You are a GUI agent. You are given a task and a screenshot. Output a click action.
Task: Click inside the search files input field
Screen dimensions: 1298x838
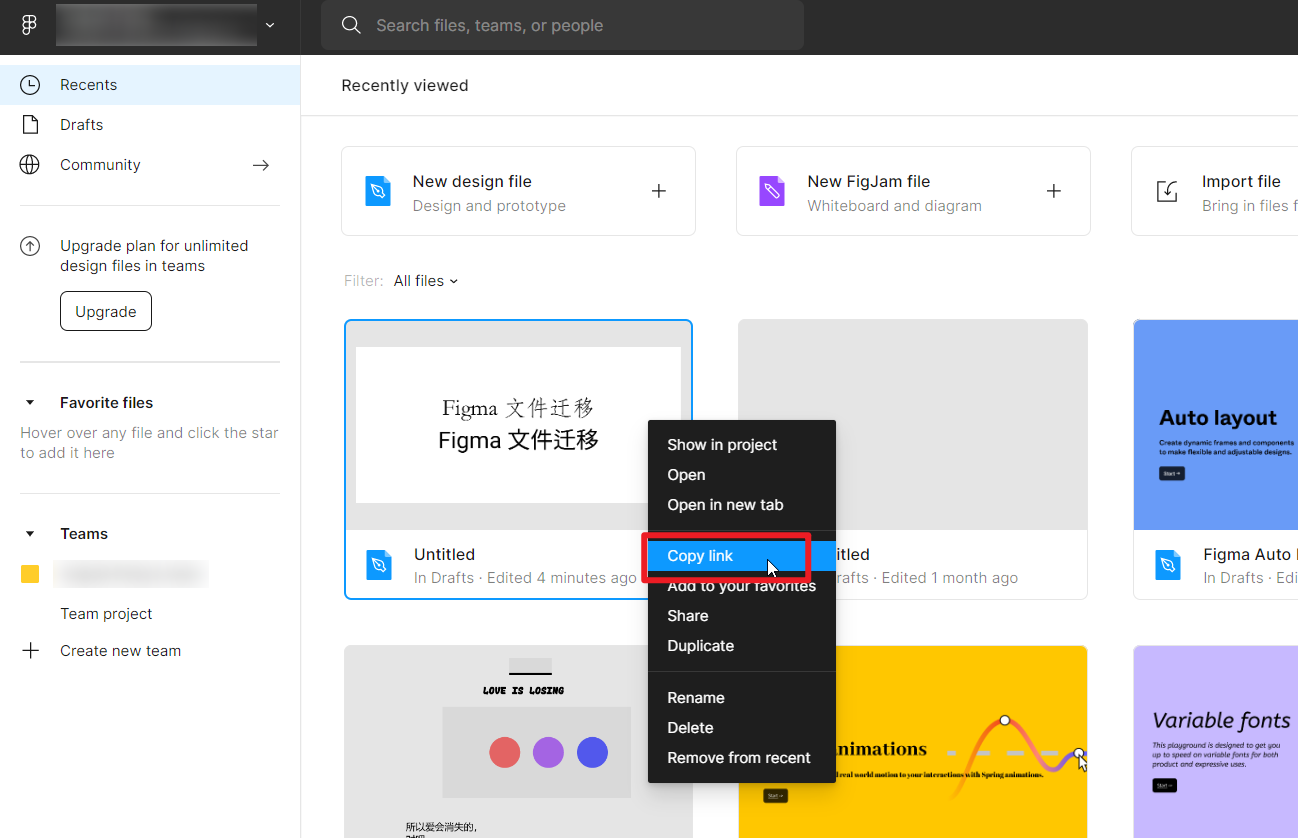point(560,25)
